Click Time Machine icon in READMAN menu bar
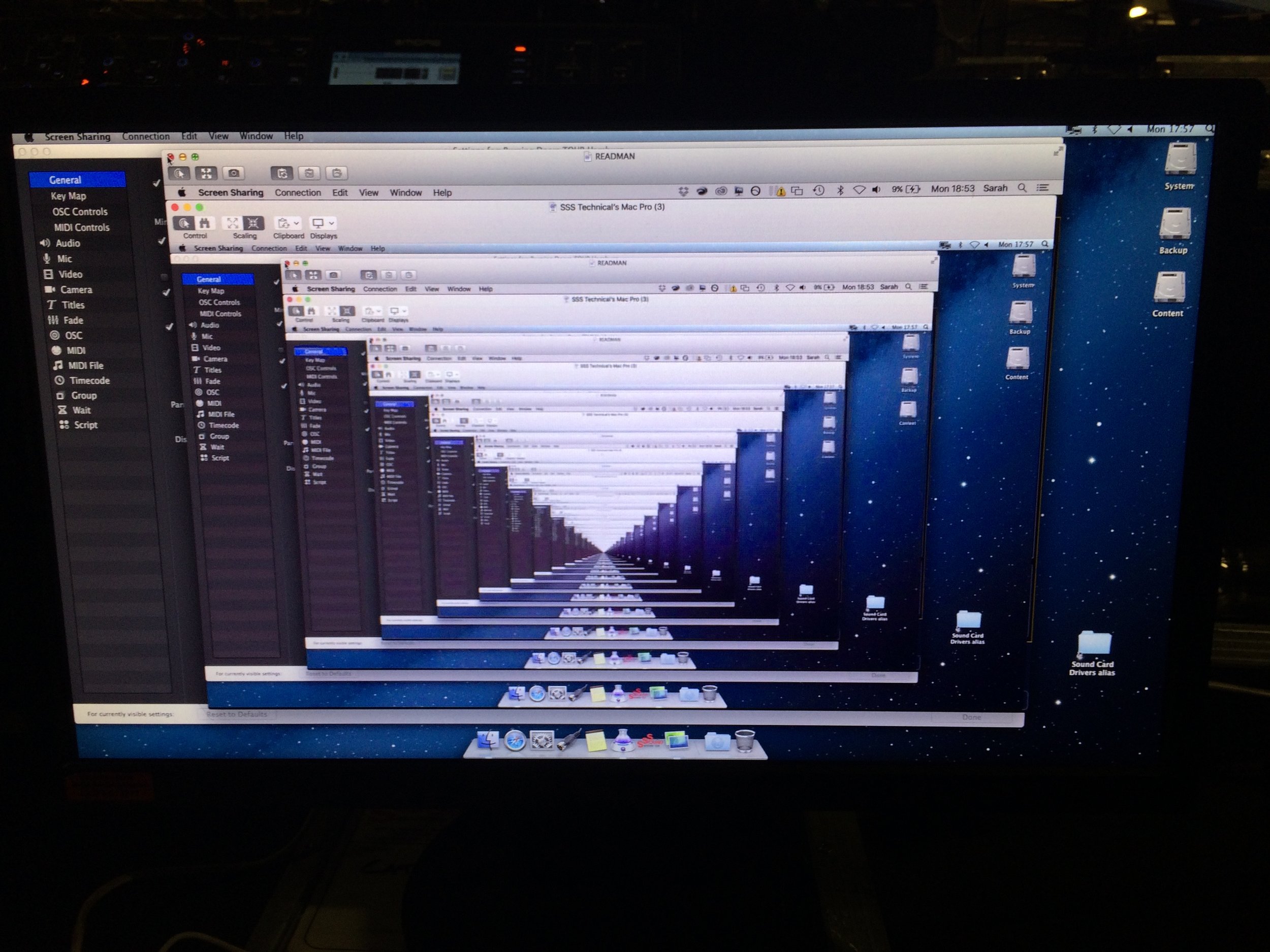Viewport: 1270px width, 952px height. pyautogui.click(x=819, y=190)
